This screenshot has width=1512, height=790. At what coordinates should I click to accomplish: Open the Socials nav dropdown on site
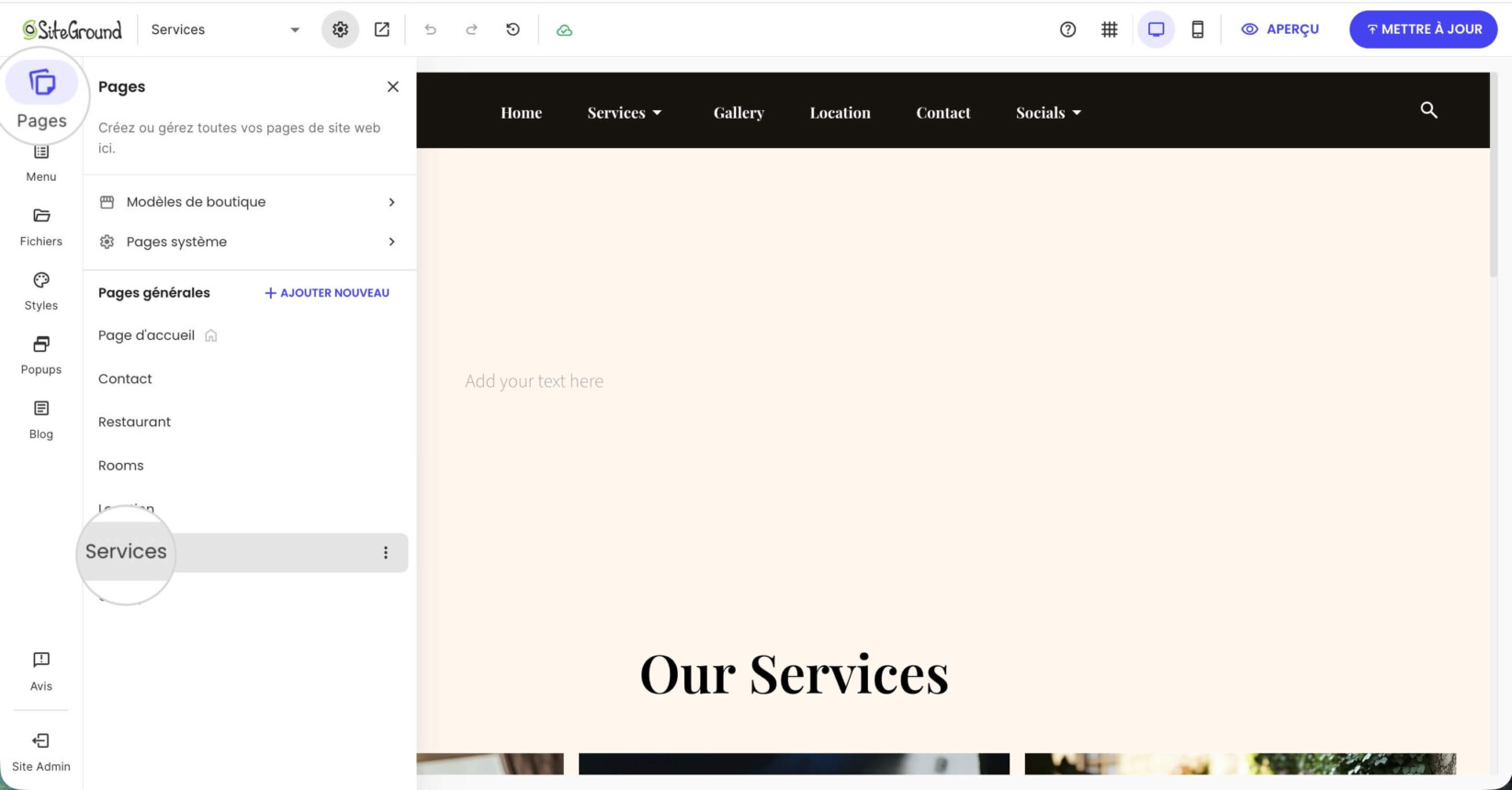click(x=1049, y=113)
